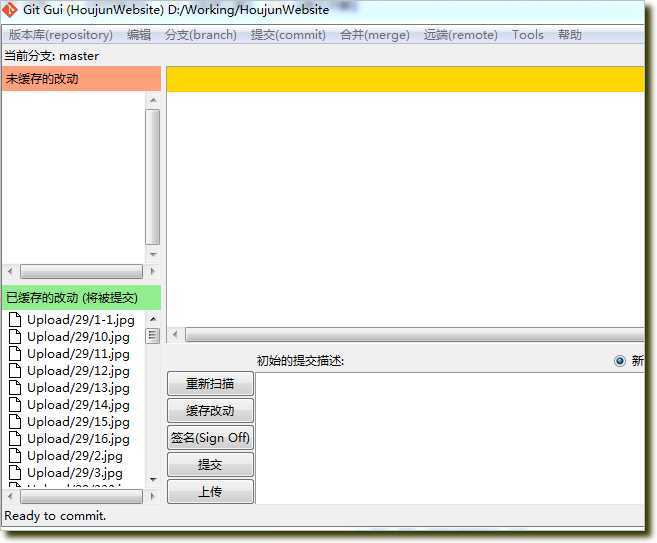This screenshot has height=543, width=657.
Task: Open the 帮助 menu
Action: 569,35
